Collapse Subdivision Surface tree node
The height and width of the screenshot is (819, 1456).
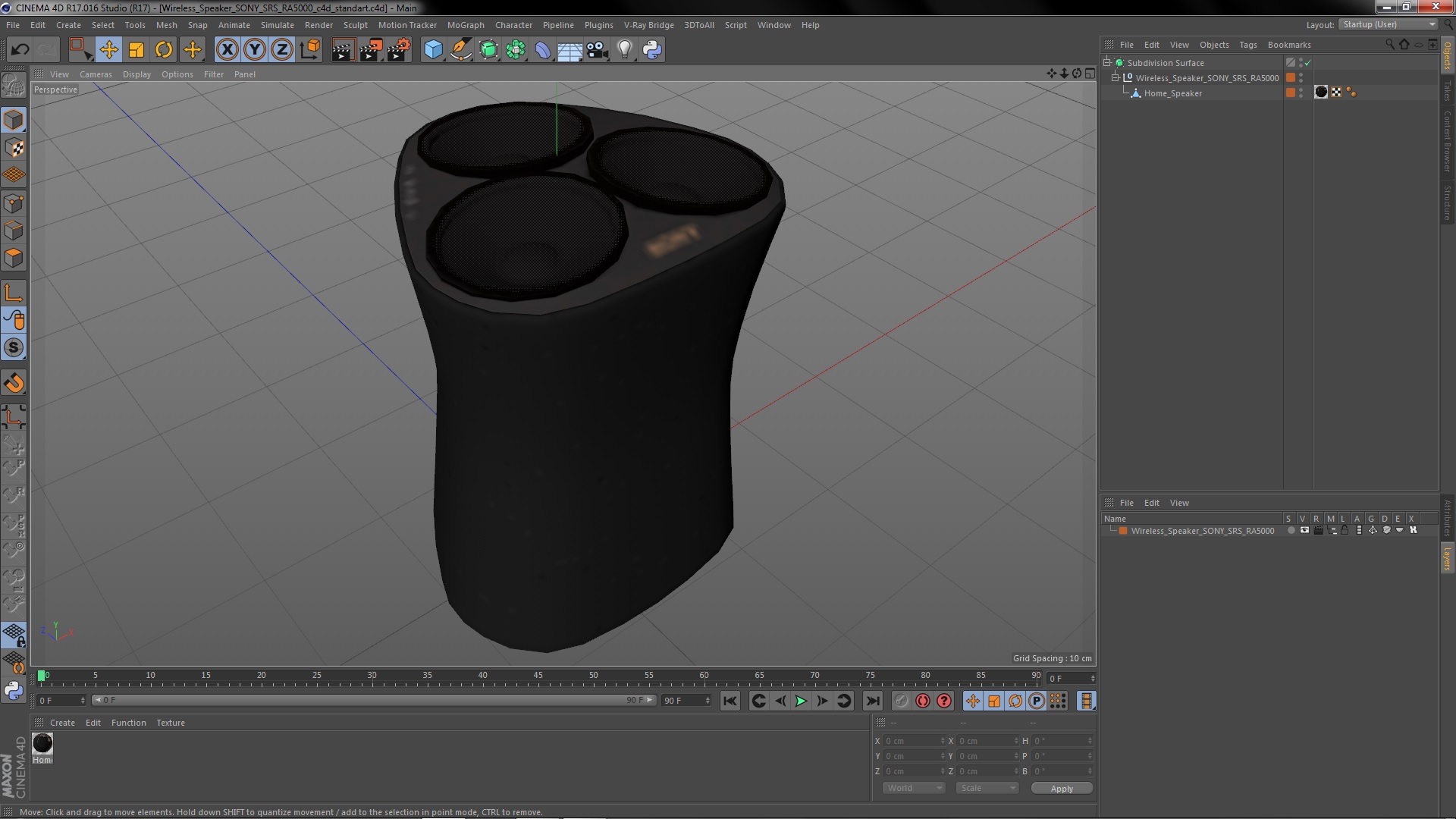coord(1107,63)
